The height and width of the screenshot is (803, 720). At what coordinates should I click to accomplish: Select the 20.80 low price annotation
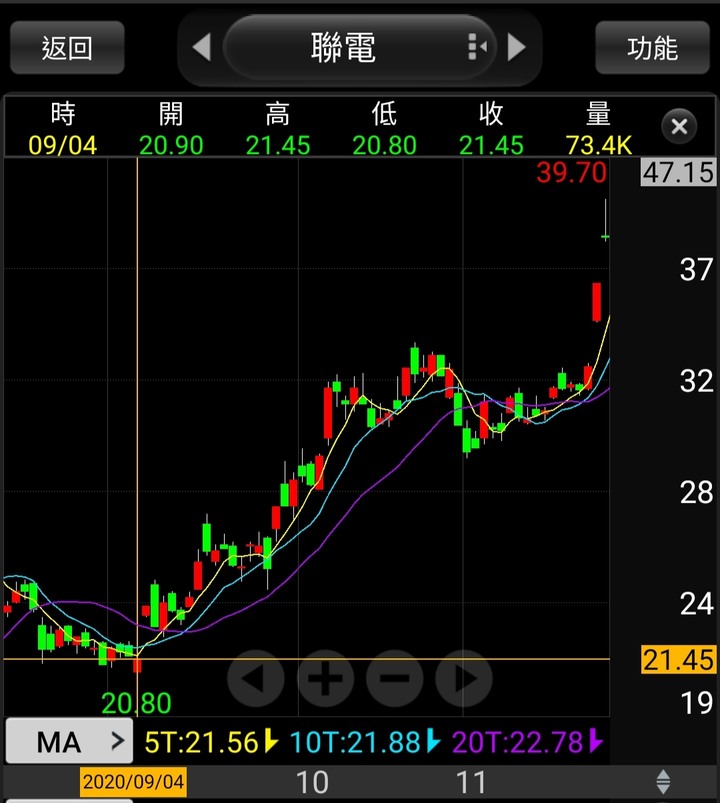coord(136,703)
